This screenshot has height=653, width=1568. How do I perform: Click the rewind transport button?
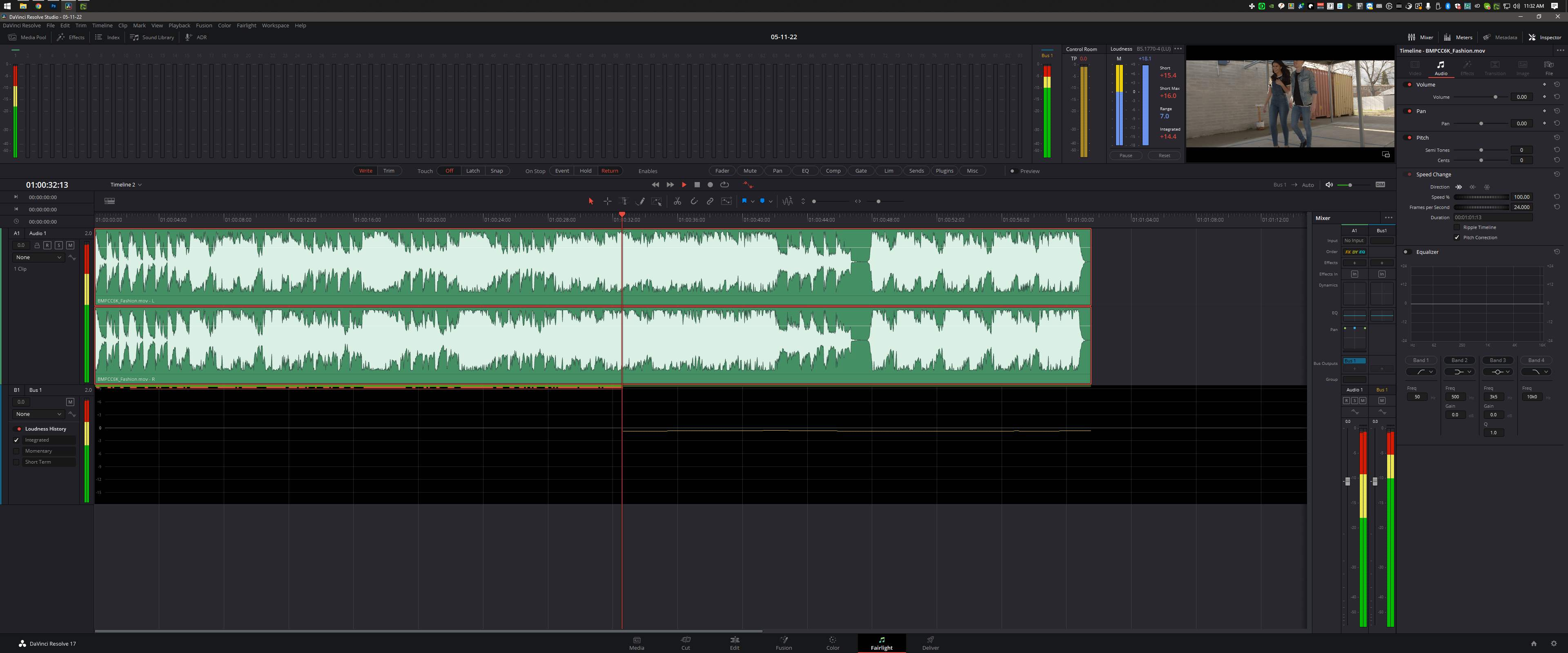tap(655, 184)
